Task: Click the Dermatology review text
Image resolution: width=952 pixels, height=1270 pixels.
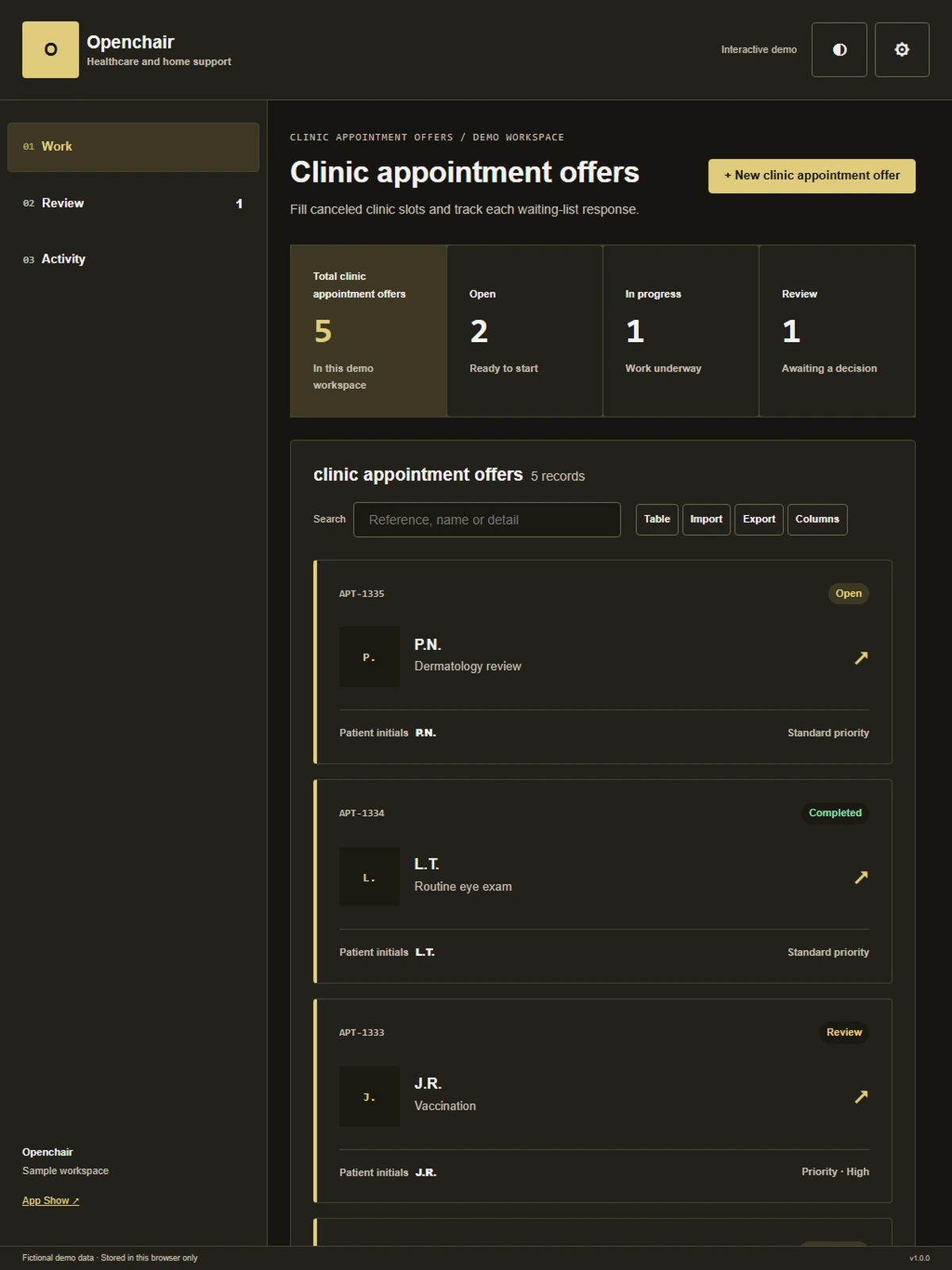Action: [x=468, y=667]
